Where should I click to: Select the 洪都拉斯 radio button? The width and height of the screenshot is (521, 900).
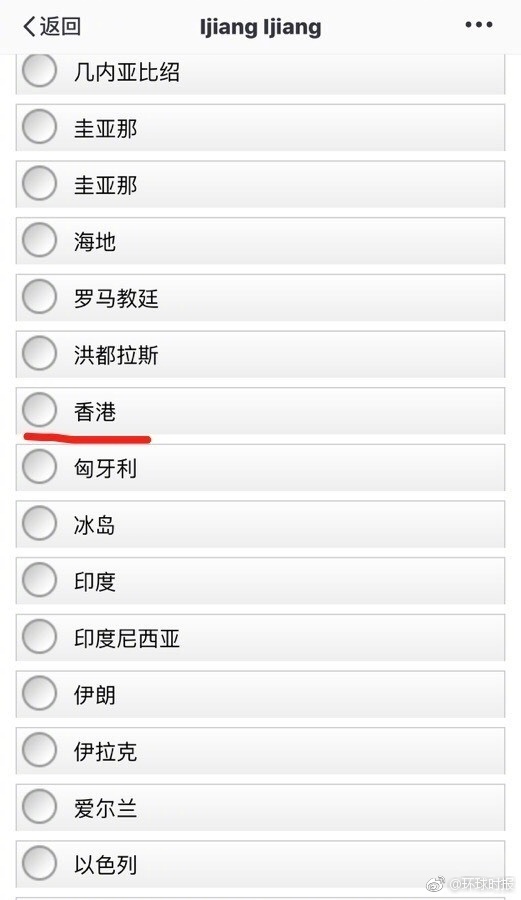pyautogui.click(x=39, y=353)
